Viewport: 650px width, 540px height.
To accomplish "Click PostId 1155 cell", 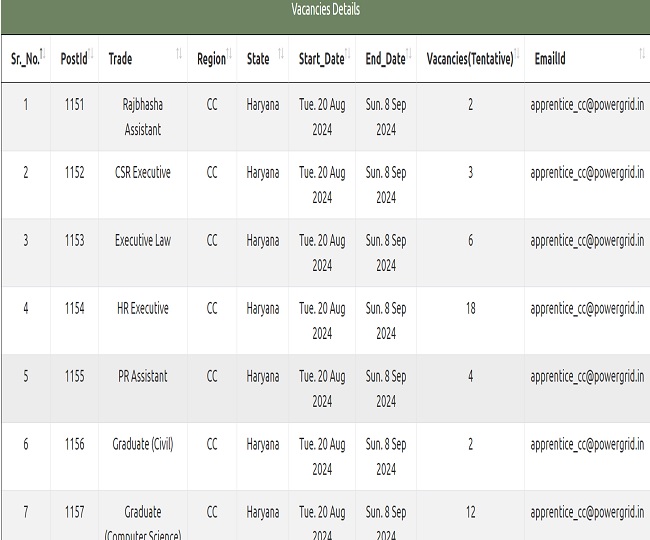I will coord(74,376).
